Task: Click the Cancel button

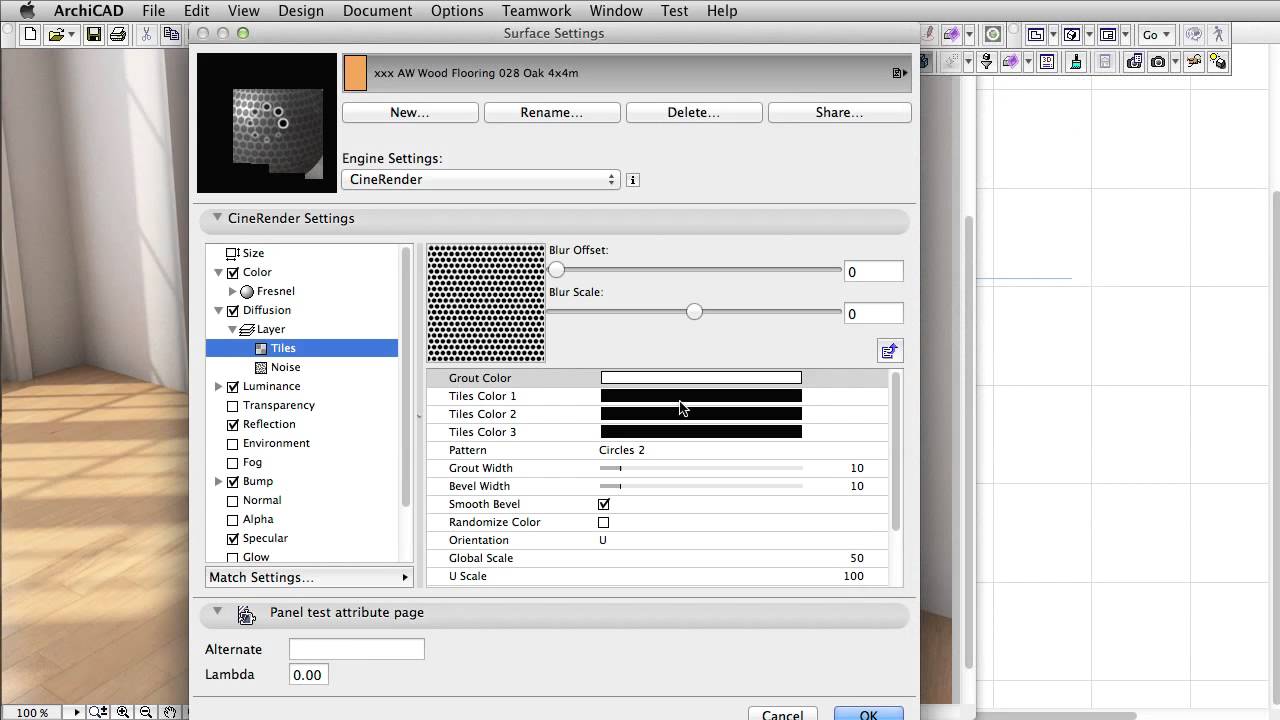Action: 783,713
